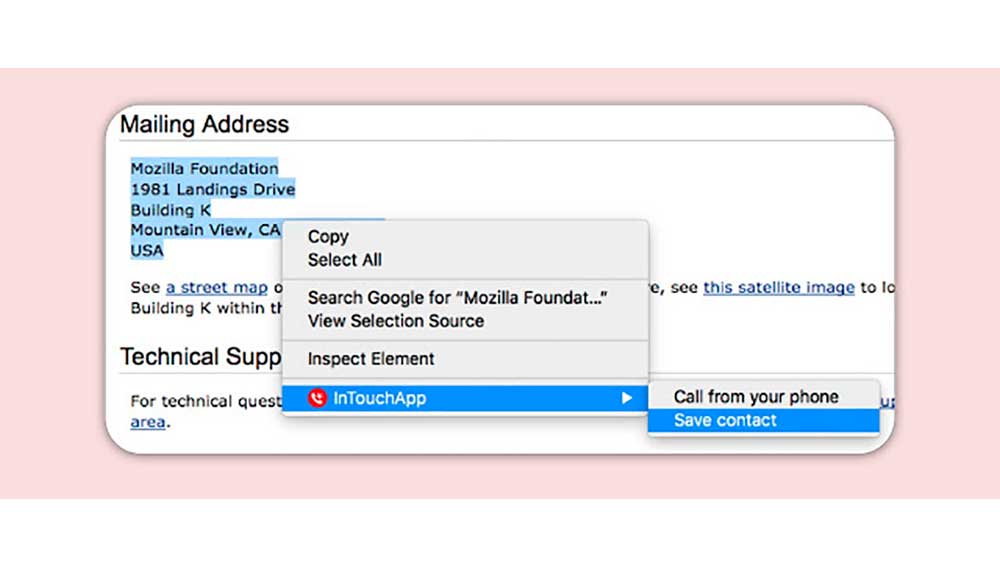This screenshot has height=567, width=1000.
Task: Click the highlighted "Mozilla Foundation" text
Action: tap(205, 168)
